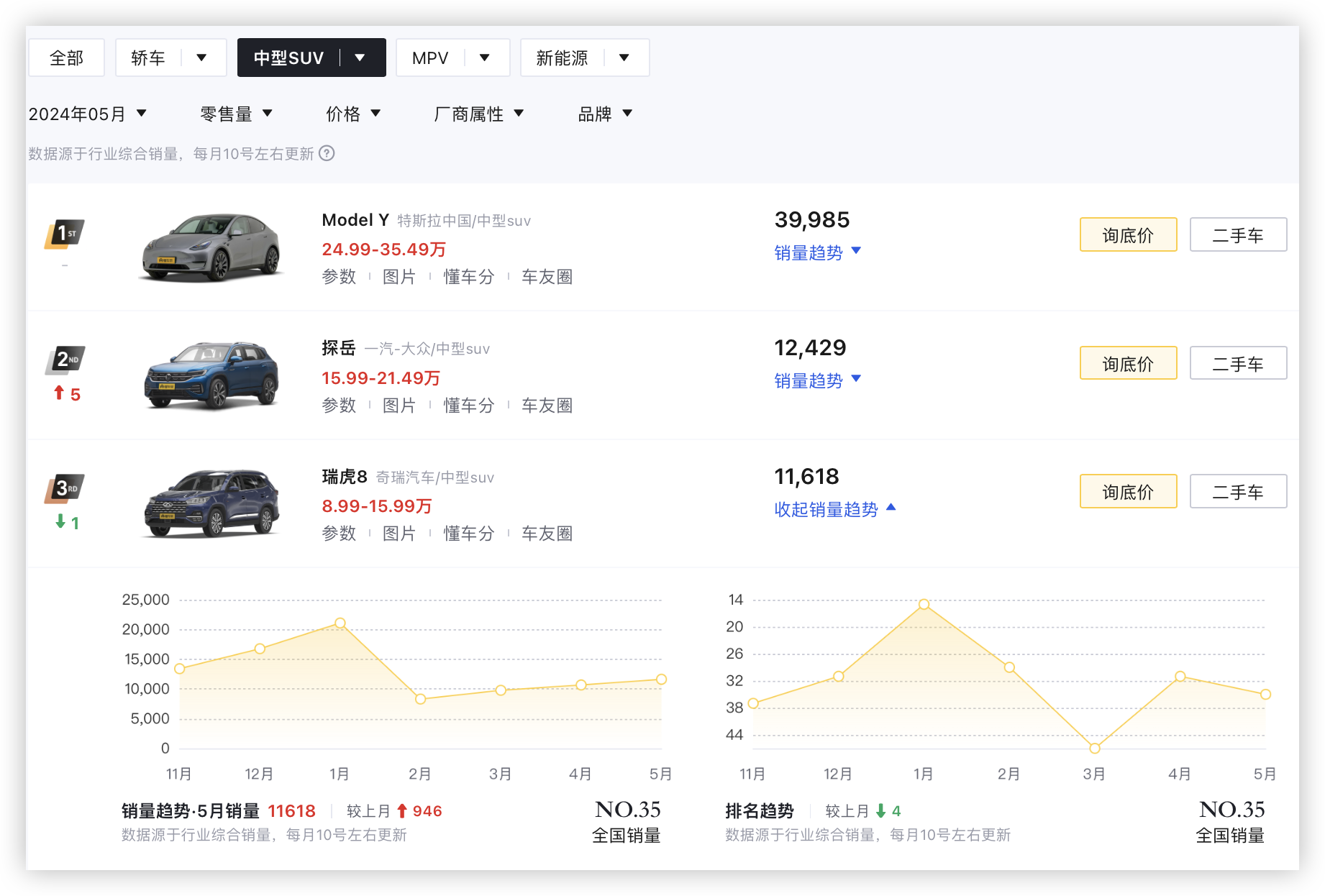Click the February point on sales chart
This screenshot has height=896, width=1325.
[x=421, y=699]
